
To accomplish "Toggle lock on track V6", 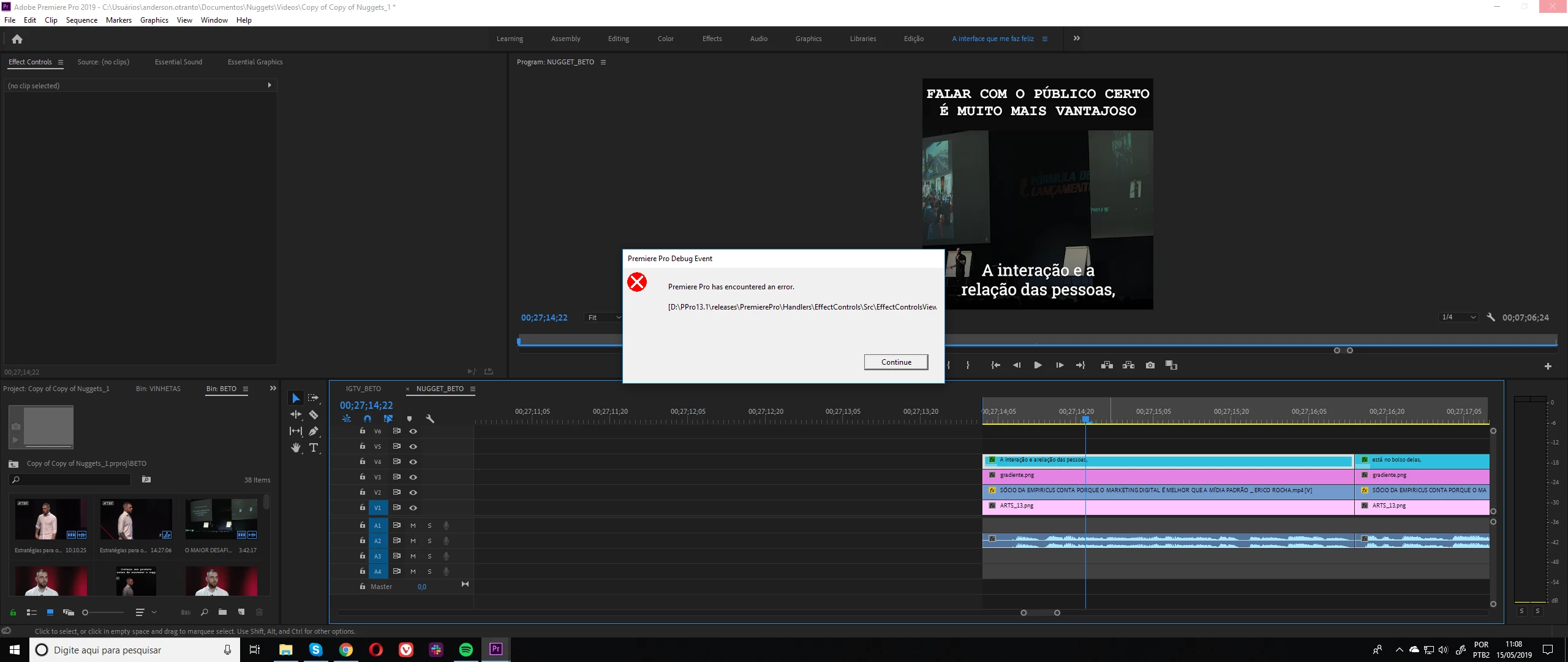I will (363, 431).
